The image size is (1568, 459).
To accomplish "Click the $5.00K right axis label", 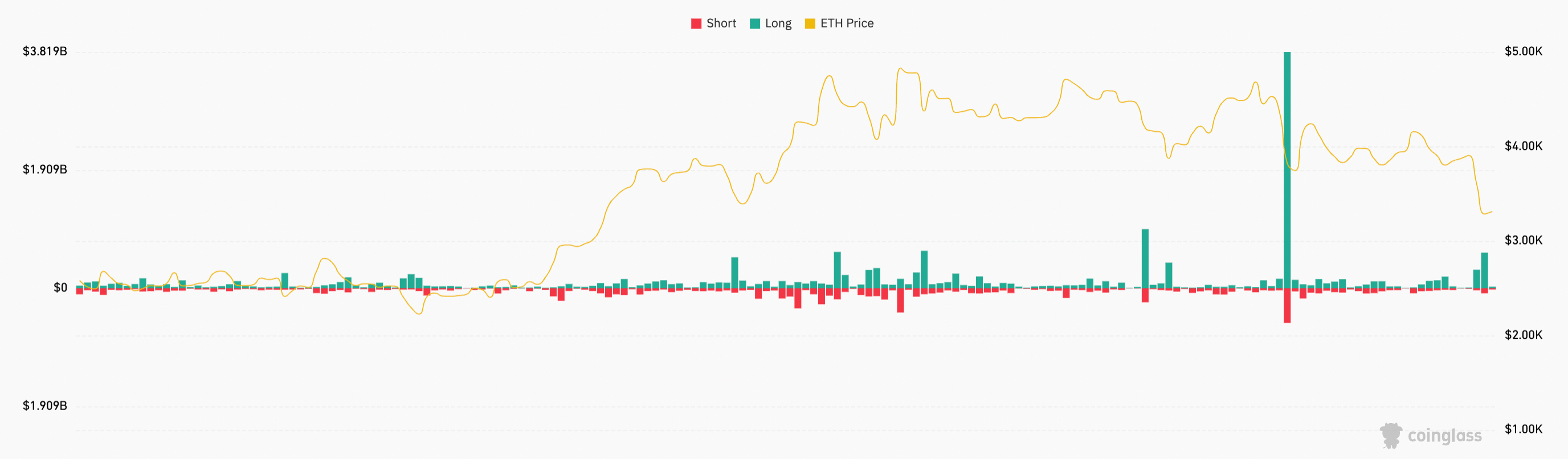I will (x=1523, y=51).
